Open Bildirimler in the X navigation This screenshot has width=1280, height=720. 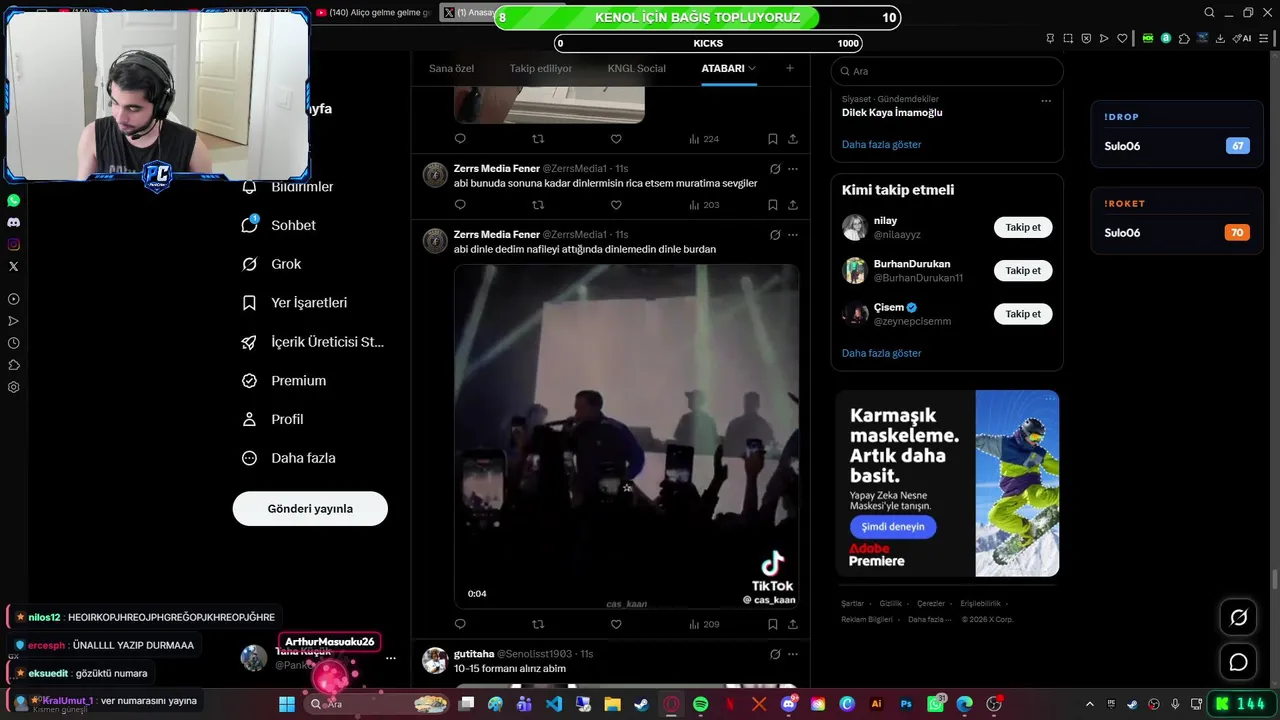pyautogui.click(x=288, y=187)
